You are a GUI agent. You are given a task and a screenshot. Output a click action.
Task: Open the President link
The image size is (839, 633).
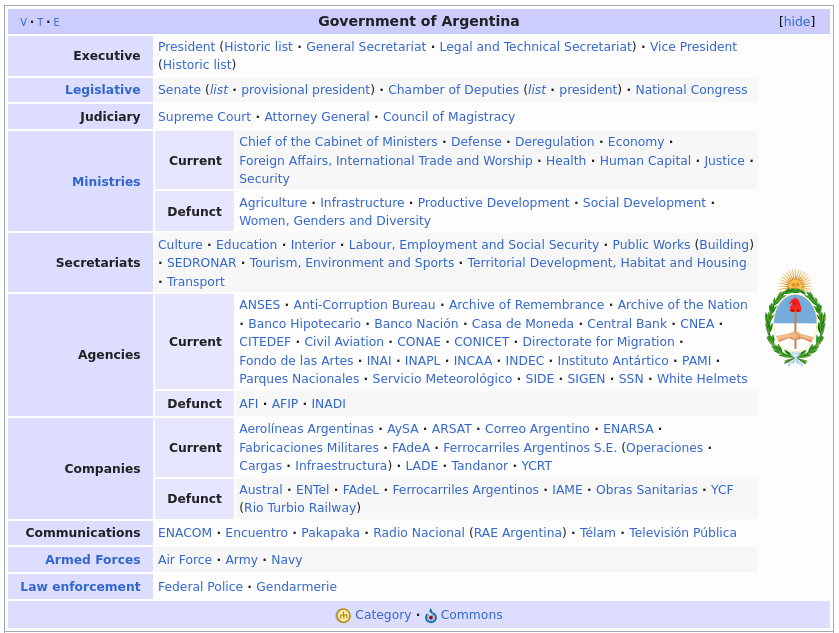point(186,47)
